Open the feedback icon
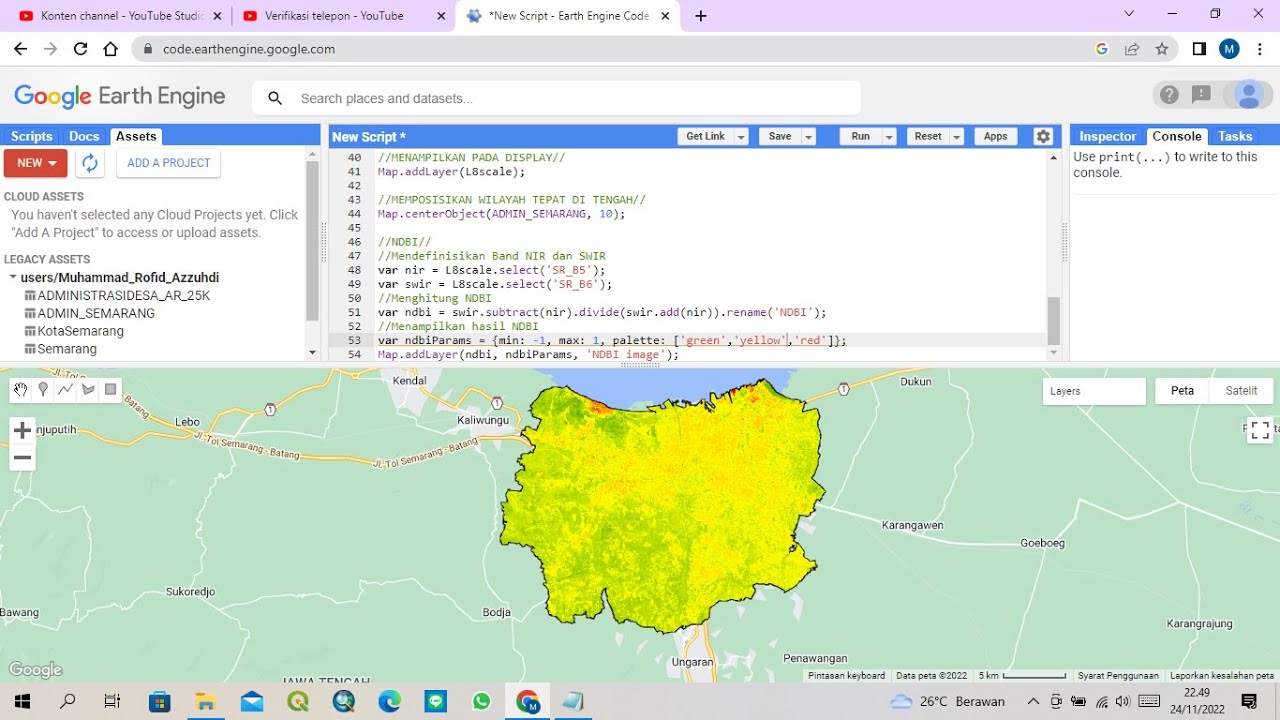1280x720 pixels. click(1202, 95)
